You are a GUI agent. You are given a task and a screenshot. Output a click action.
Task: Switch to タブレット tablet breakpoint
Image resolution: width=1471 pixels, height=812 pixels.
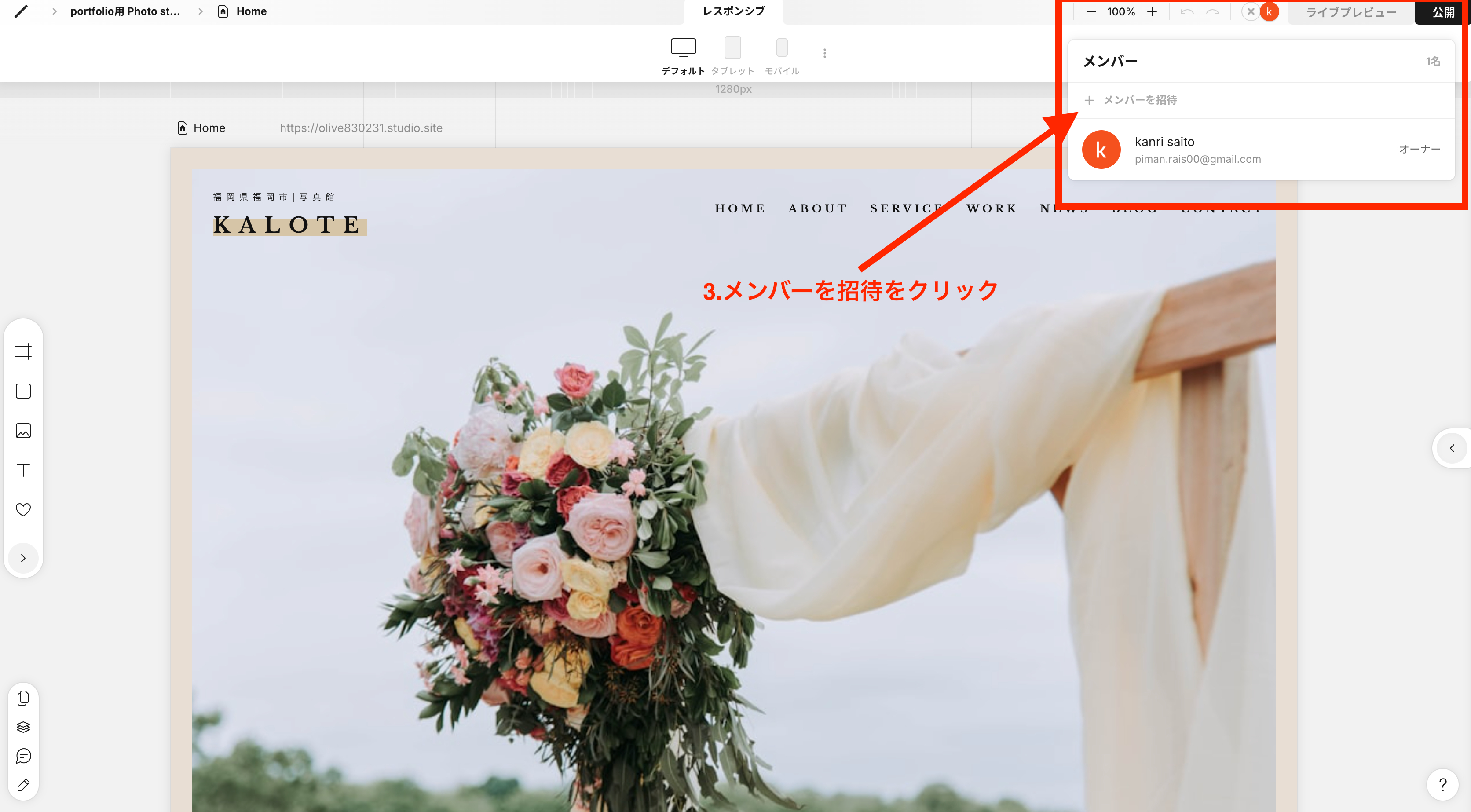(733, 56)
